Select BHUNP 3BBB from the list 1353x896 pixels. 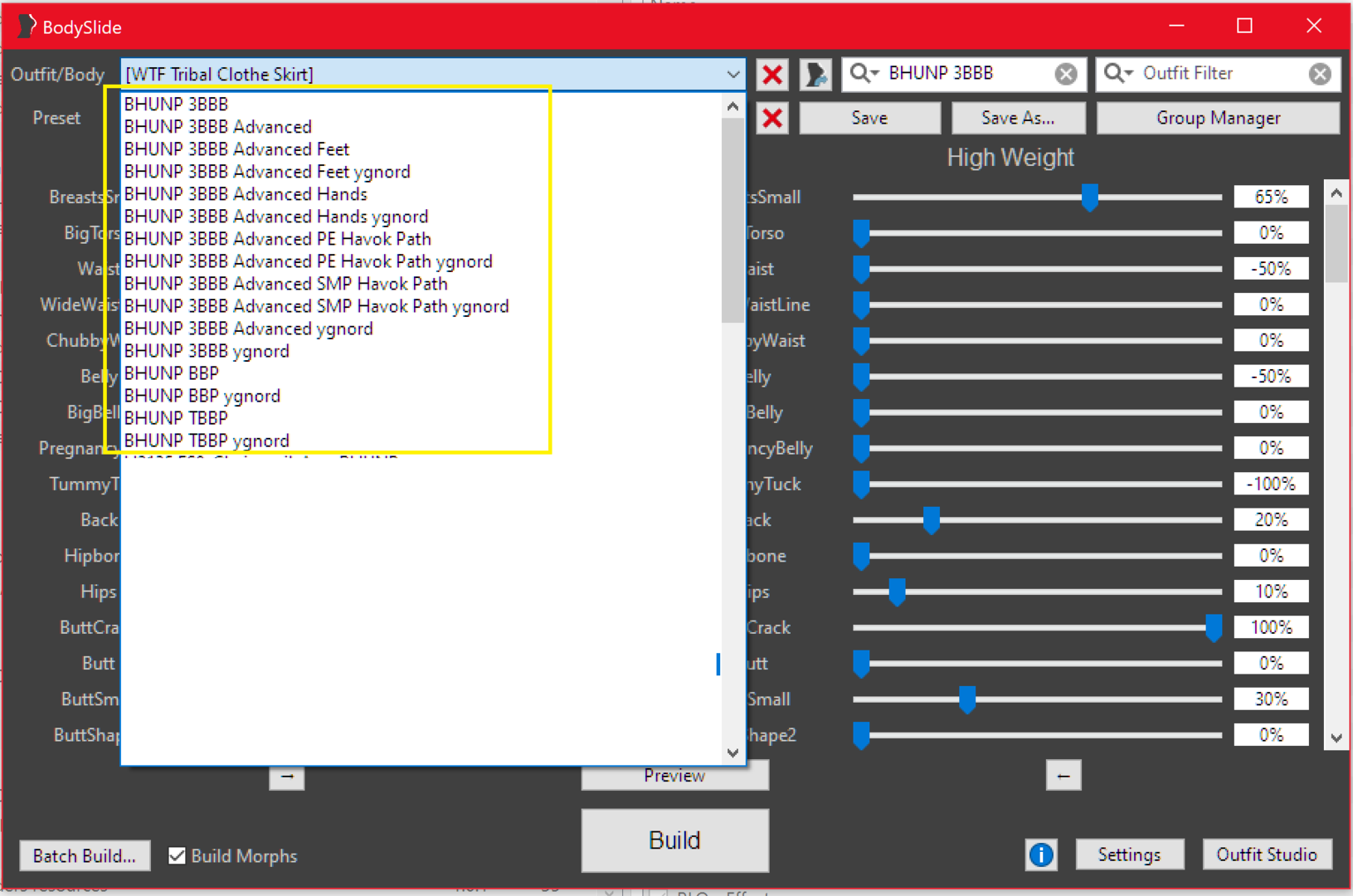(x=176, y=105)
